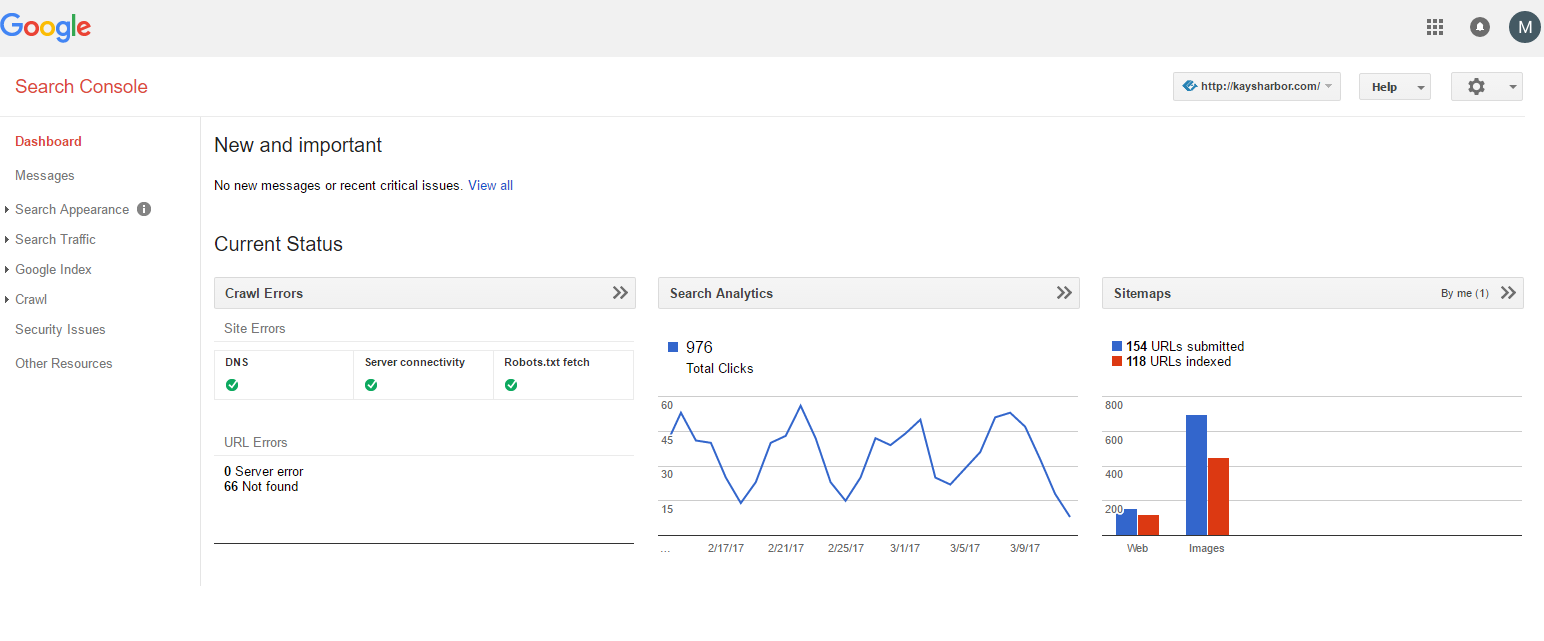This screenshot has width=1544, height=641.
Task: Click the Search Appearance info icon
Action: (144, 209)
